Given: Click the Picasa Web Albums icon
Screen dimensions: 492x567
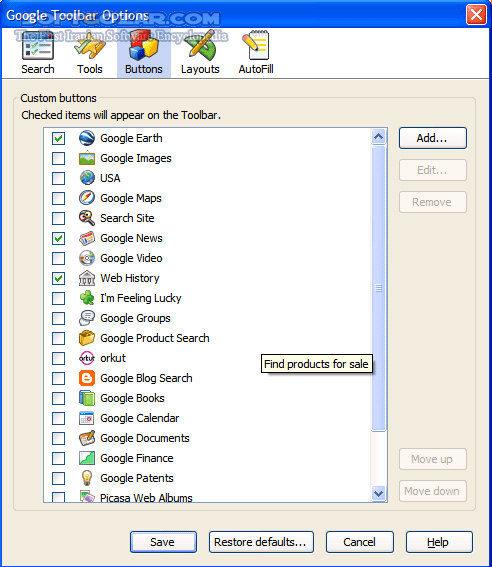Looking at the screenshot, I should [87, 496].
